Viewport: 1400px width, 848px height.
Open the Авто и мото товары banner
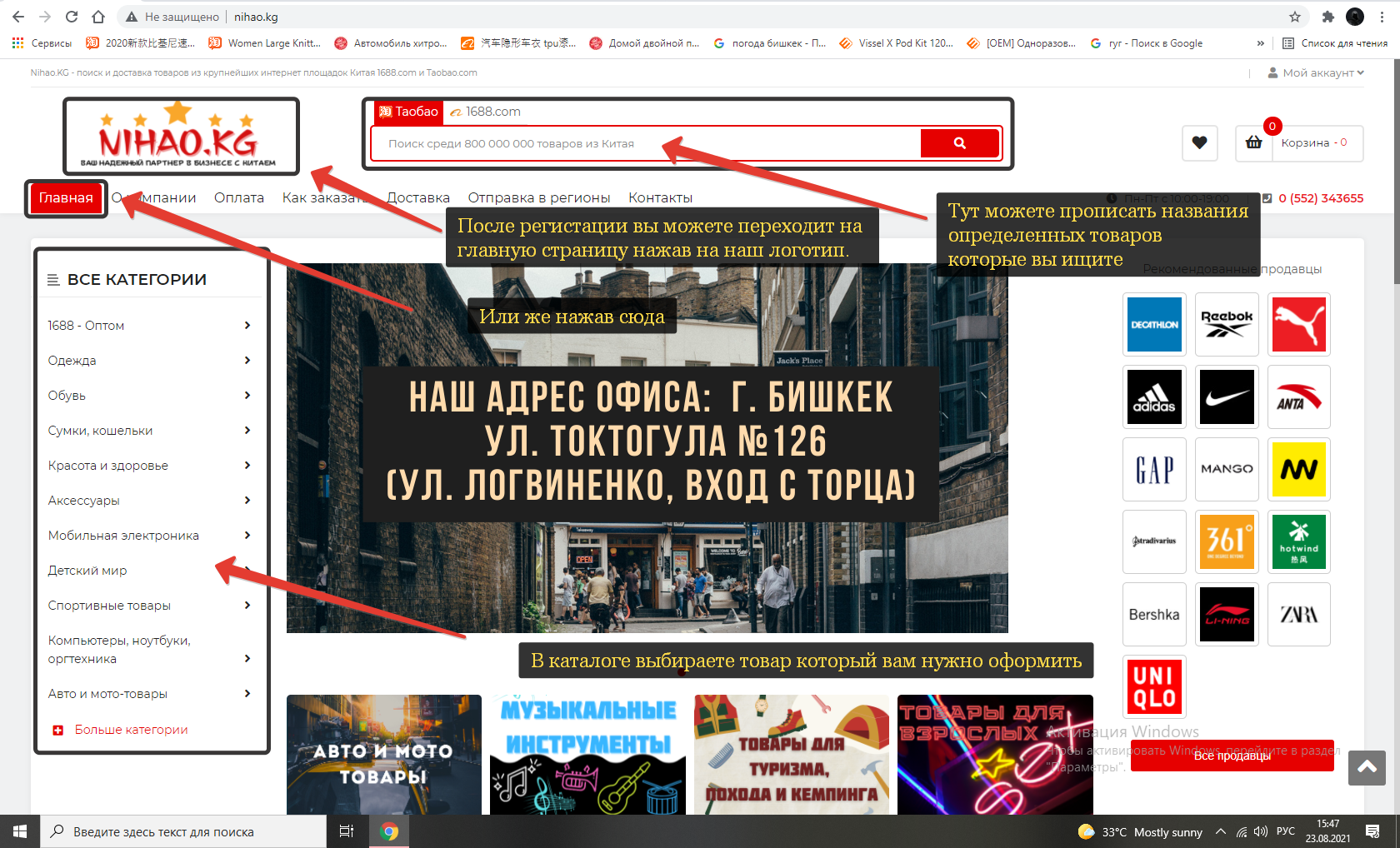(384, 755)
